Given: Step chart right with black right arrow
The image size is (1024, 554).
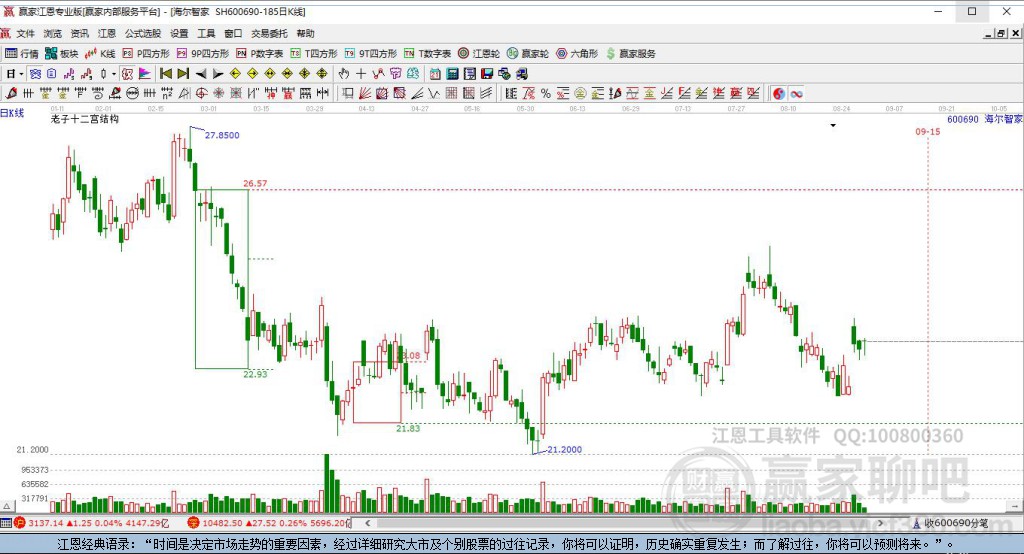Looking at the screenshot, I should click(218, 74).
